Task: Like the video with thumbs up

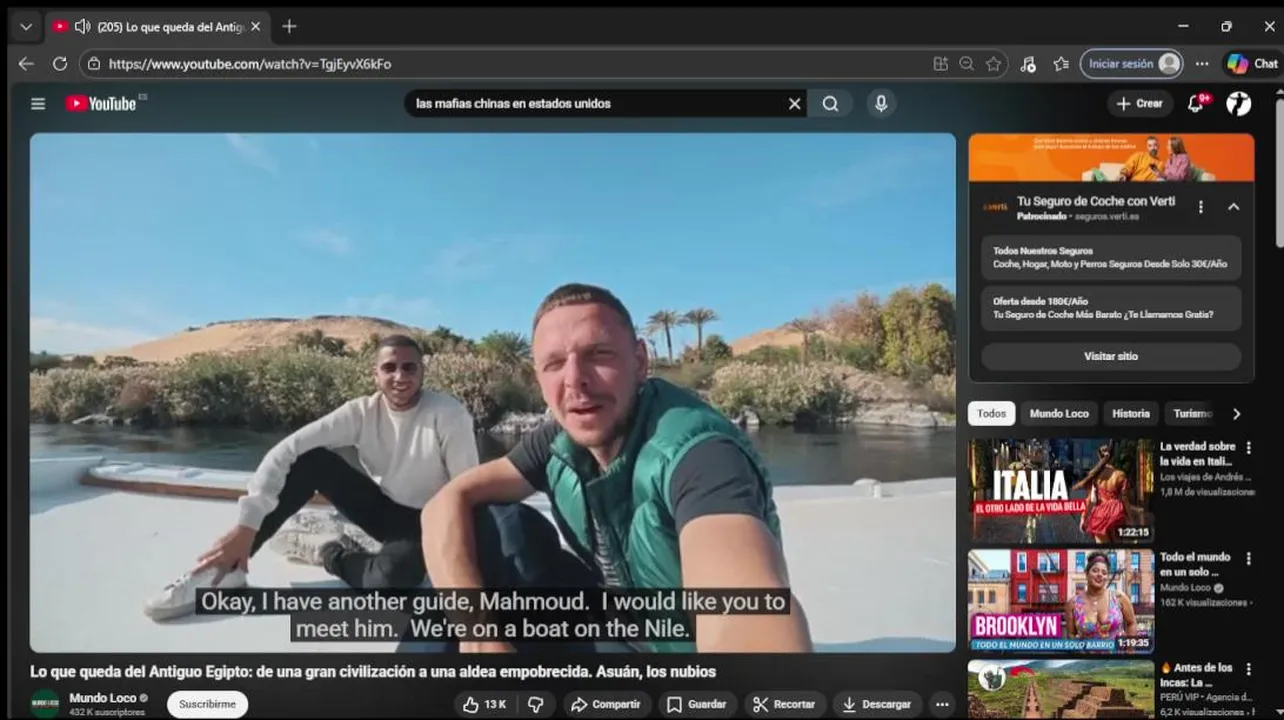Action: [x=485, y=704]
